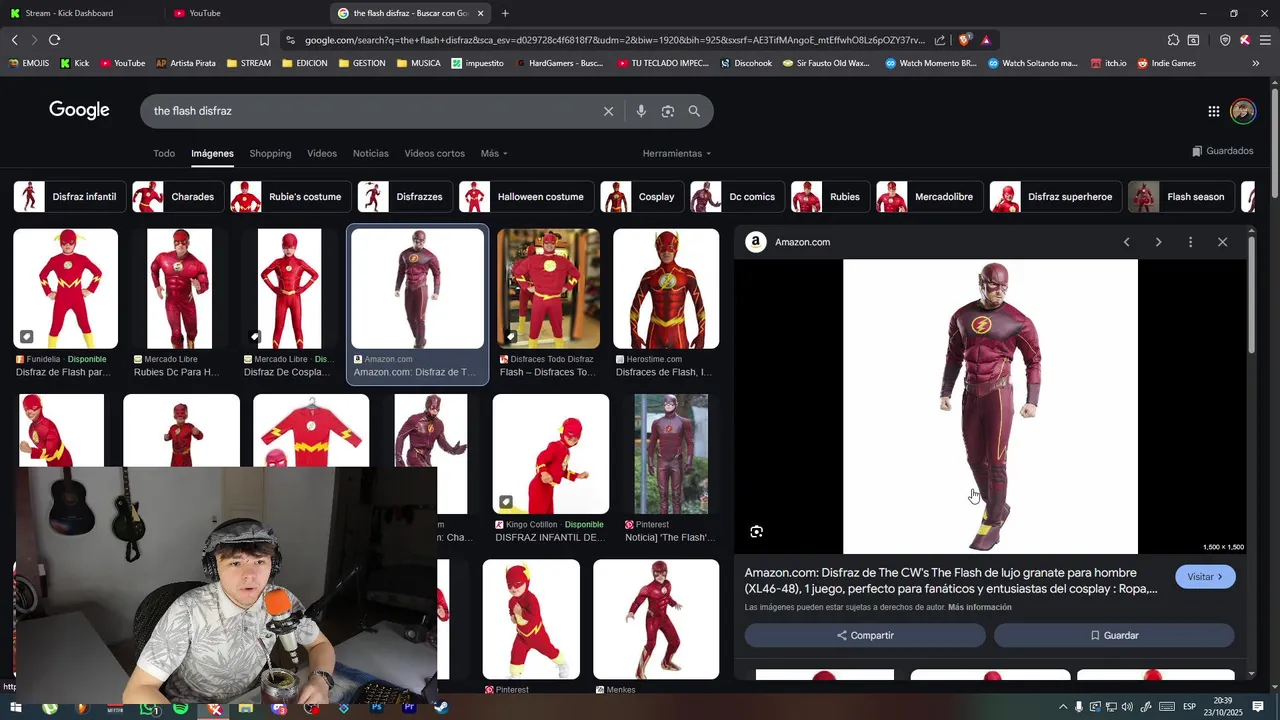Show hidden system tray icons chevron
Viewport: 1280px width, 720px height.
tap(1063, 707)
